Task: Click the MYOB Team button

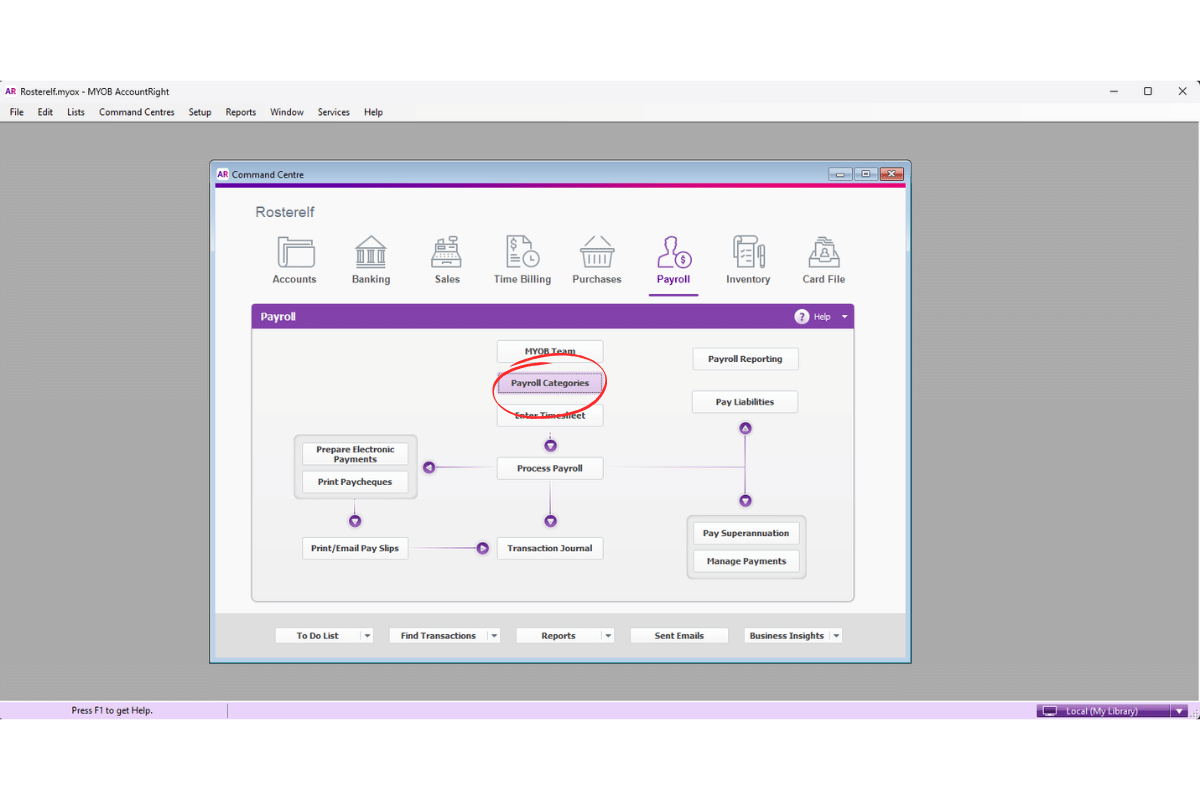Action: pos(550,352)
